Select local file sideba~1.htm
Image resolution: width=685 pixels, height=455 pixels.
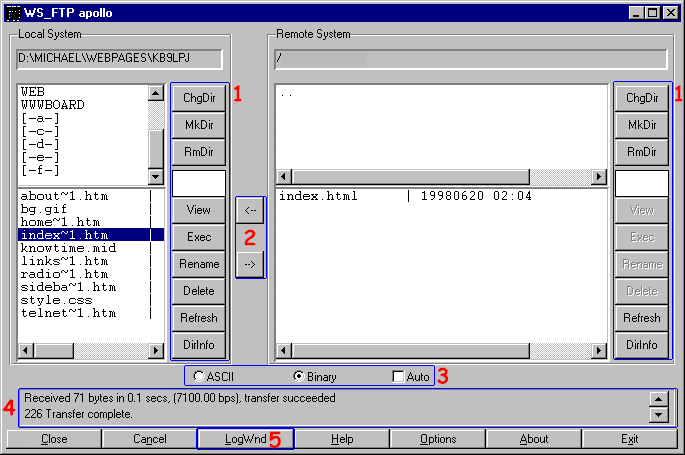coord(91,287)
